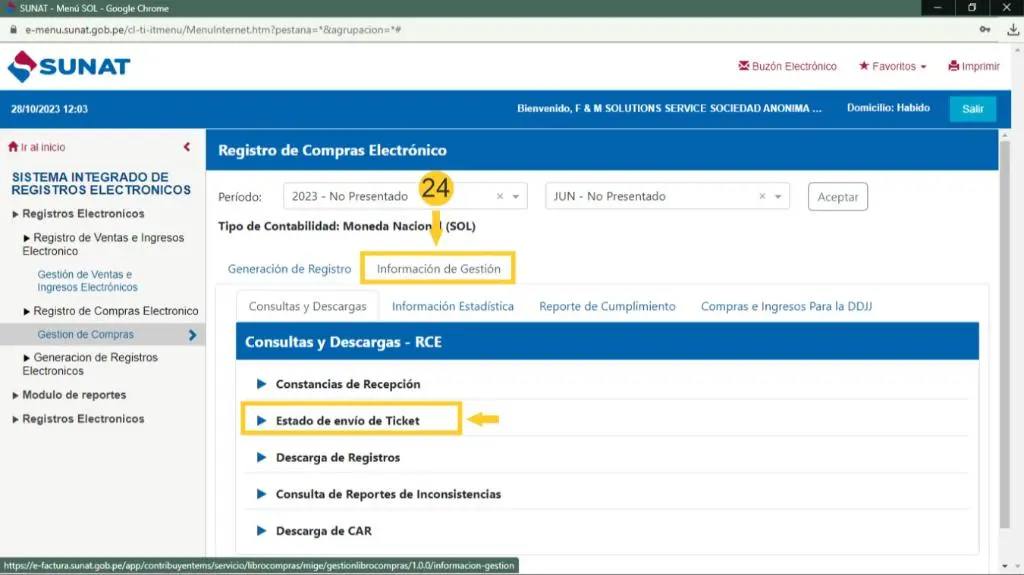Image resolution: width=1024 pixels, height=575 pixels.
Task: Click the Salir logout button
Action: pos(972,109)
